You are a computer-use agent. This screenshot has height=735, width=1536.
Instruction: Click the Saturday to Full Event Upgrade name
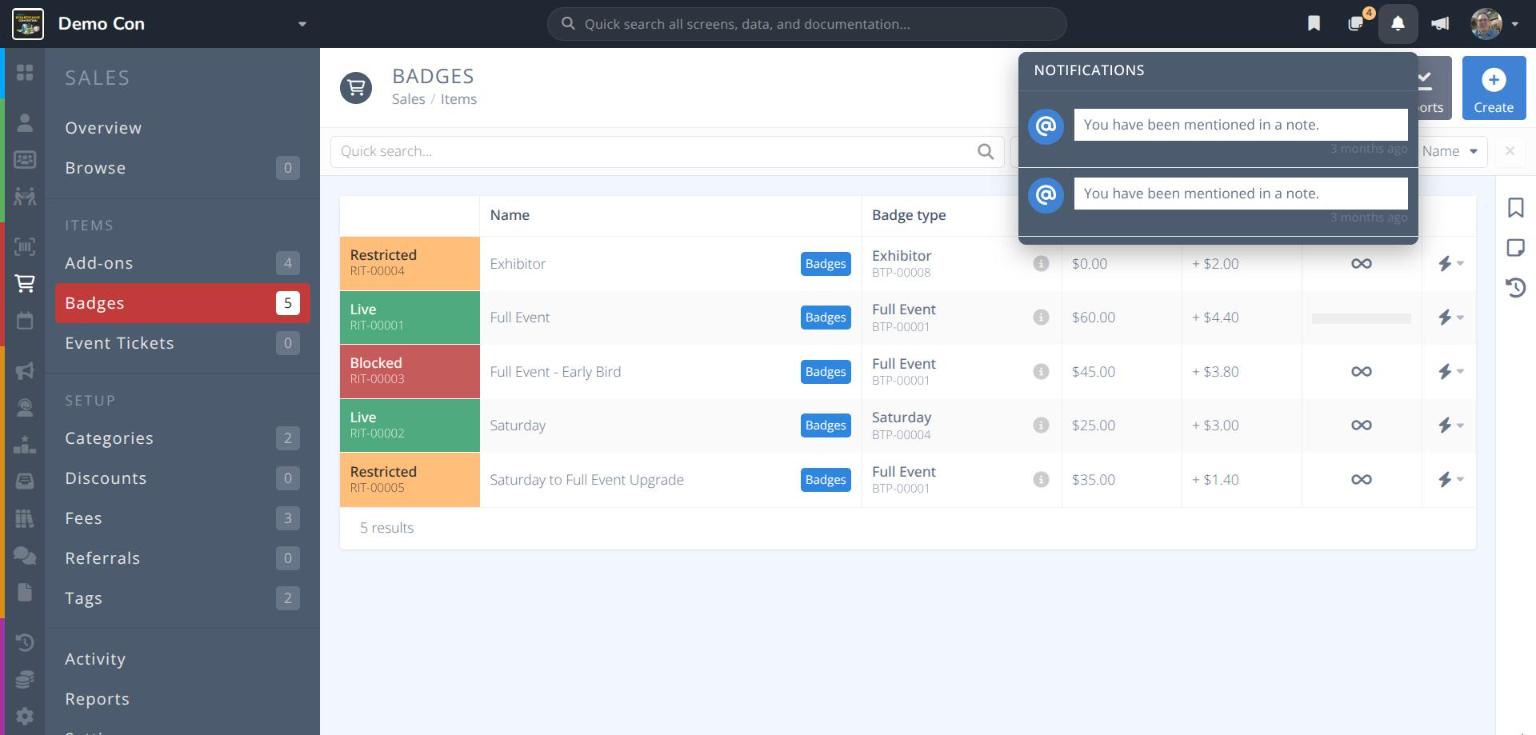point(587,480)
